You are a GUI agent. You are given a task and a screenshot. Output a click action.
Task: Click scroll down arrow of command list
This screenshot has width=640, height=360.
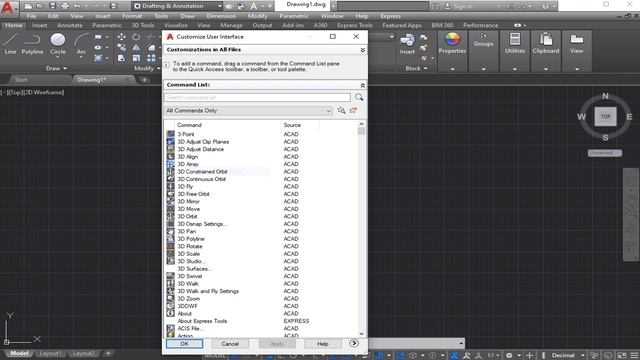[361, 334]
